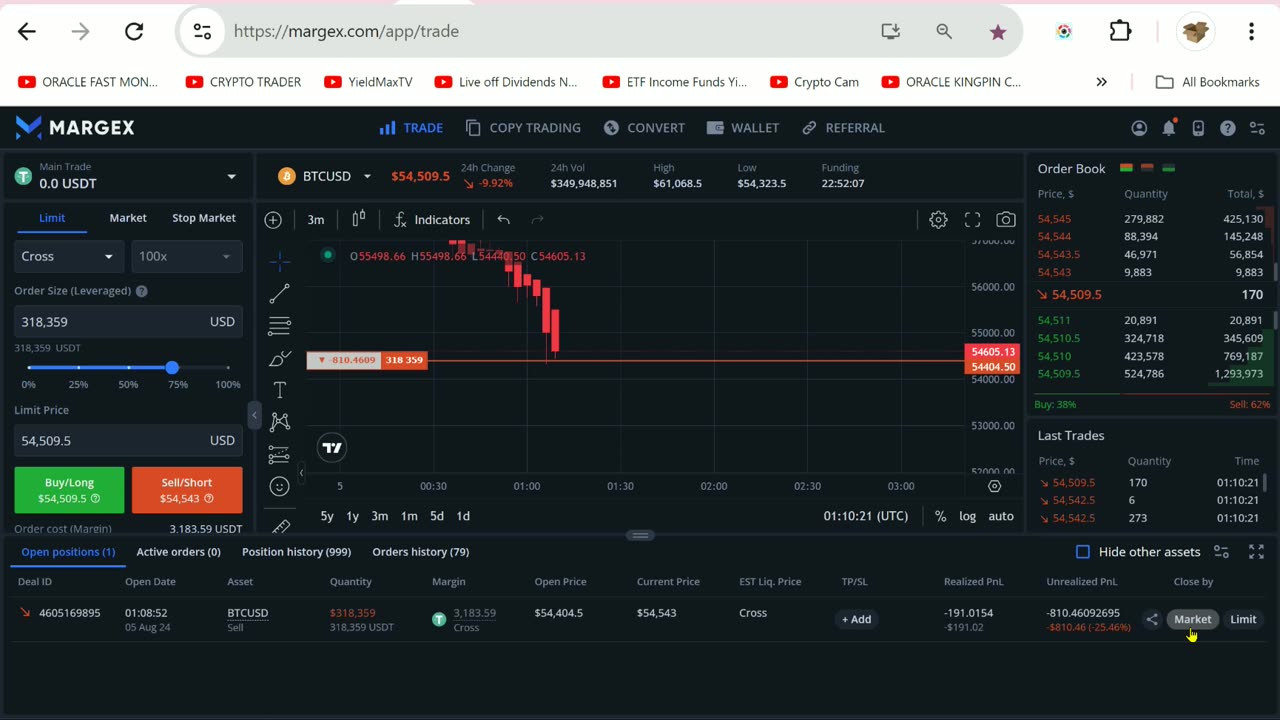Reload the browser page

click(x=134, y=32)
